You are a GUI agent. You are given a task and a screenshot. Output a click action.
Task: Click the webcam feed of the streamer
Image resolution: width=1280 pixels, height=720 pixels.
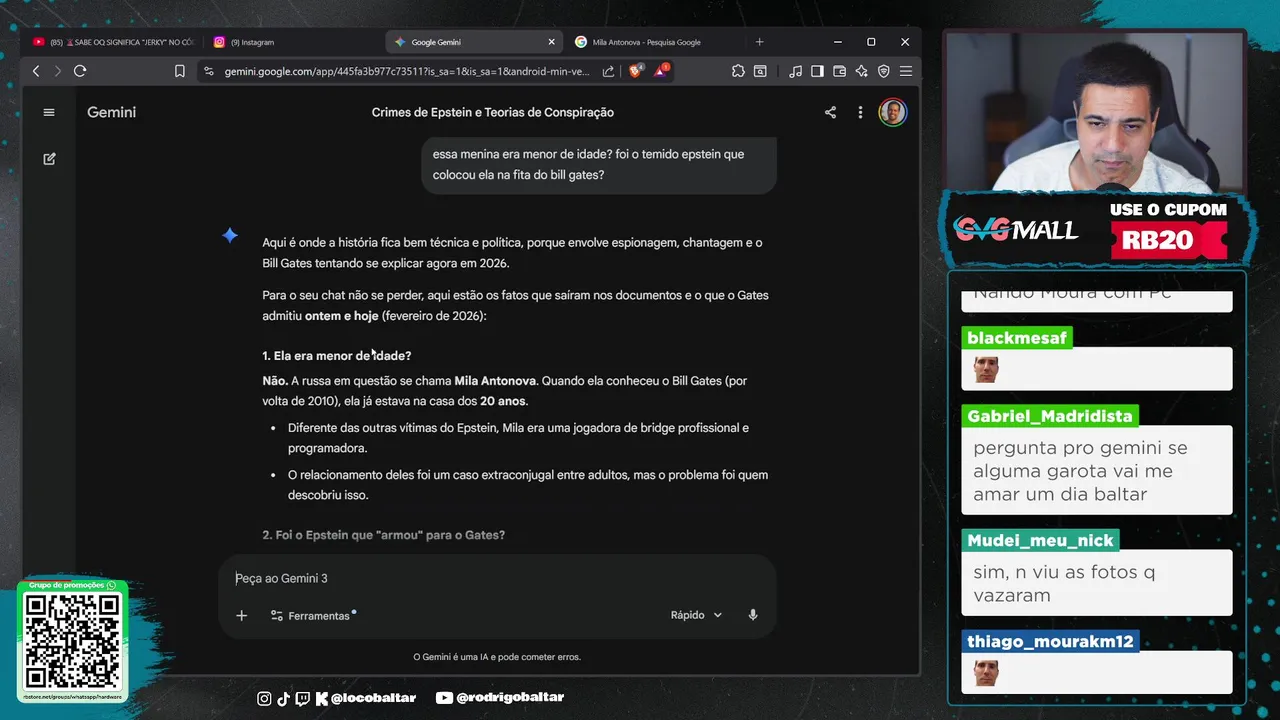(1095, 111)
